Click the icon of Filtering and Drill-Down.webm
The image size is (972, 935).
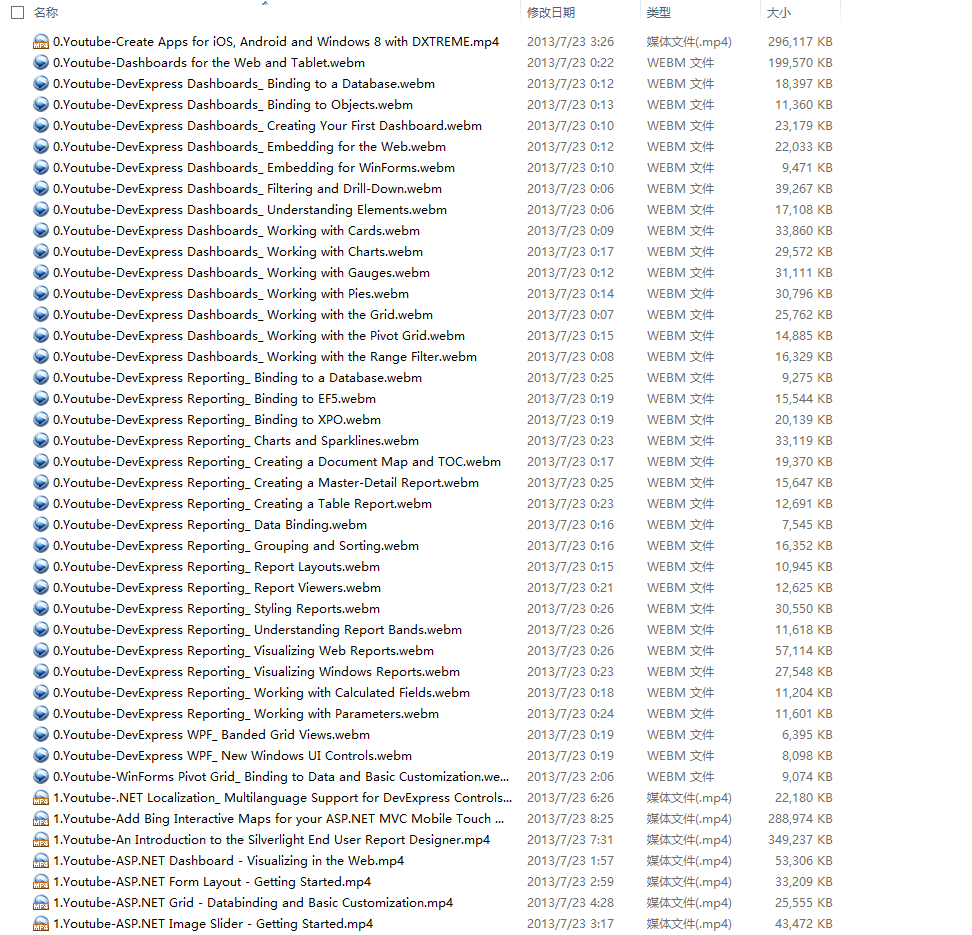[41, 188]
